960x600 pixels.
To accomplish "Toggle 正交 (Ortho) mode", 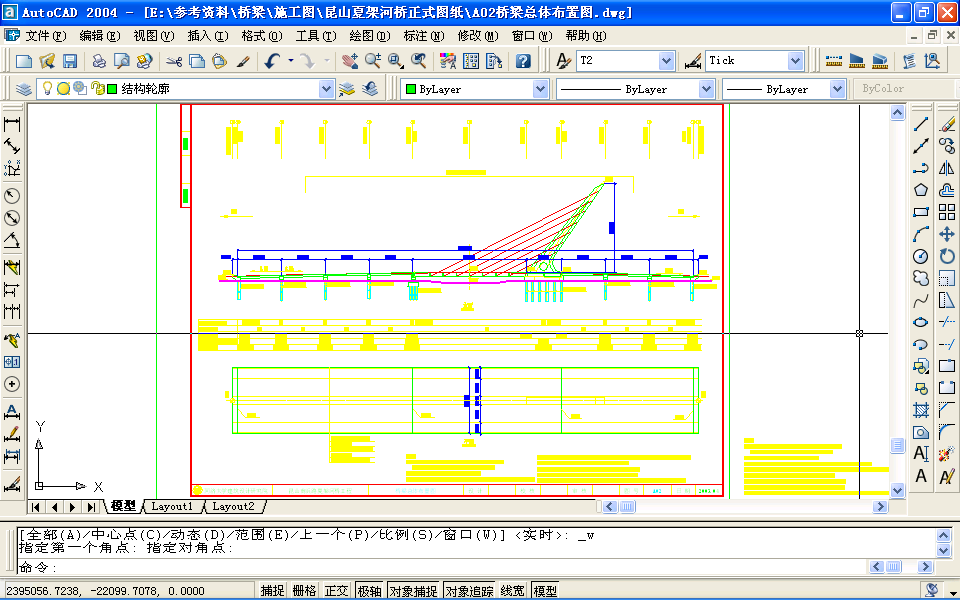I will pos(336,591).
